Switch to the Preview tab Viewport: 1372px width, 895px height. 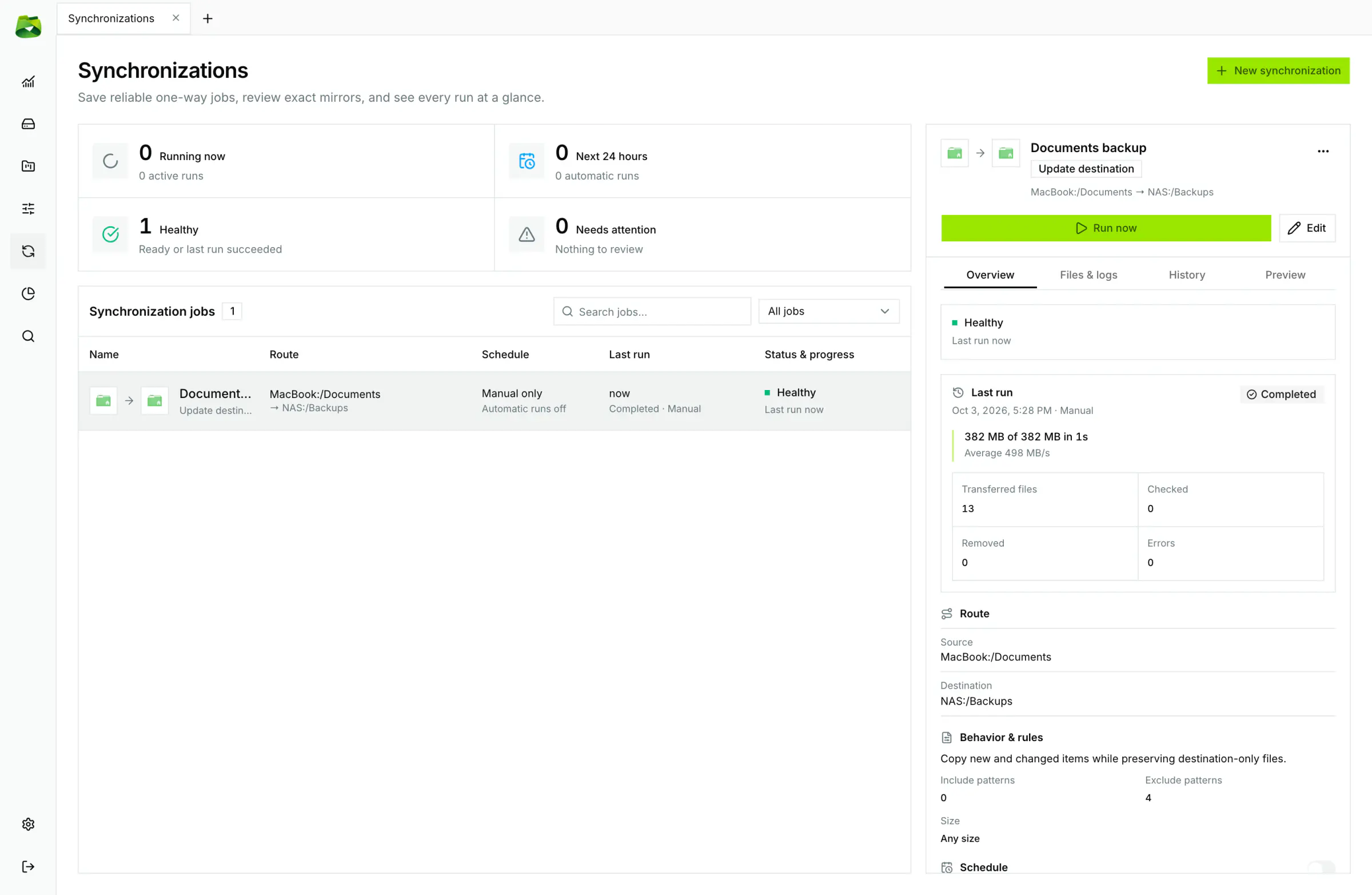(1285, 275)
